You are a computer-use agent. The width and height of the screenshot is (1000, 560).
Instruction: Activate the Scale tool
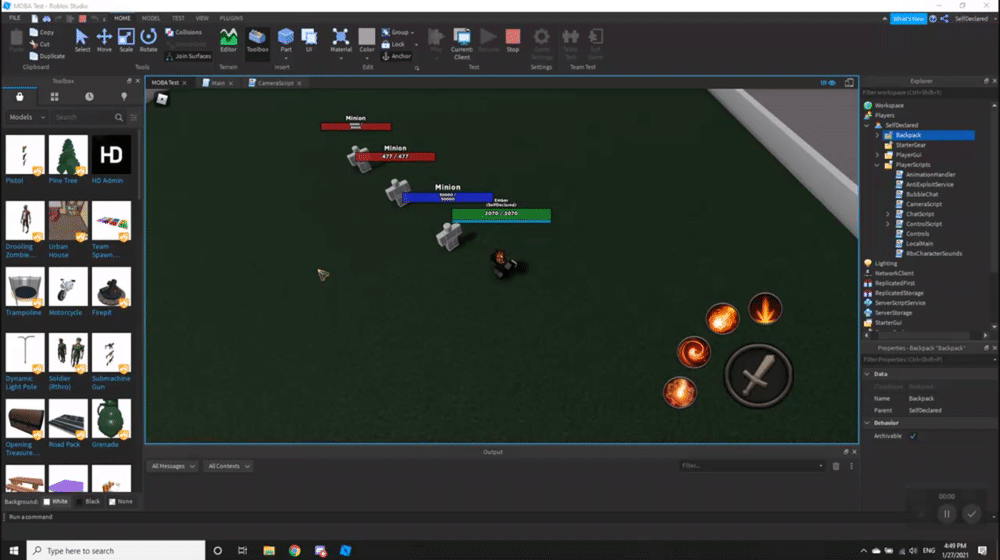click(126, 40)
